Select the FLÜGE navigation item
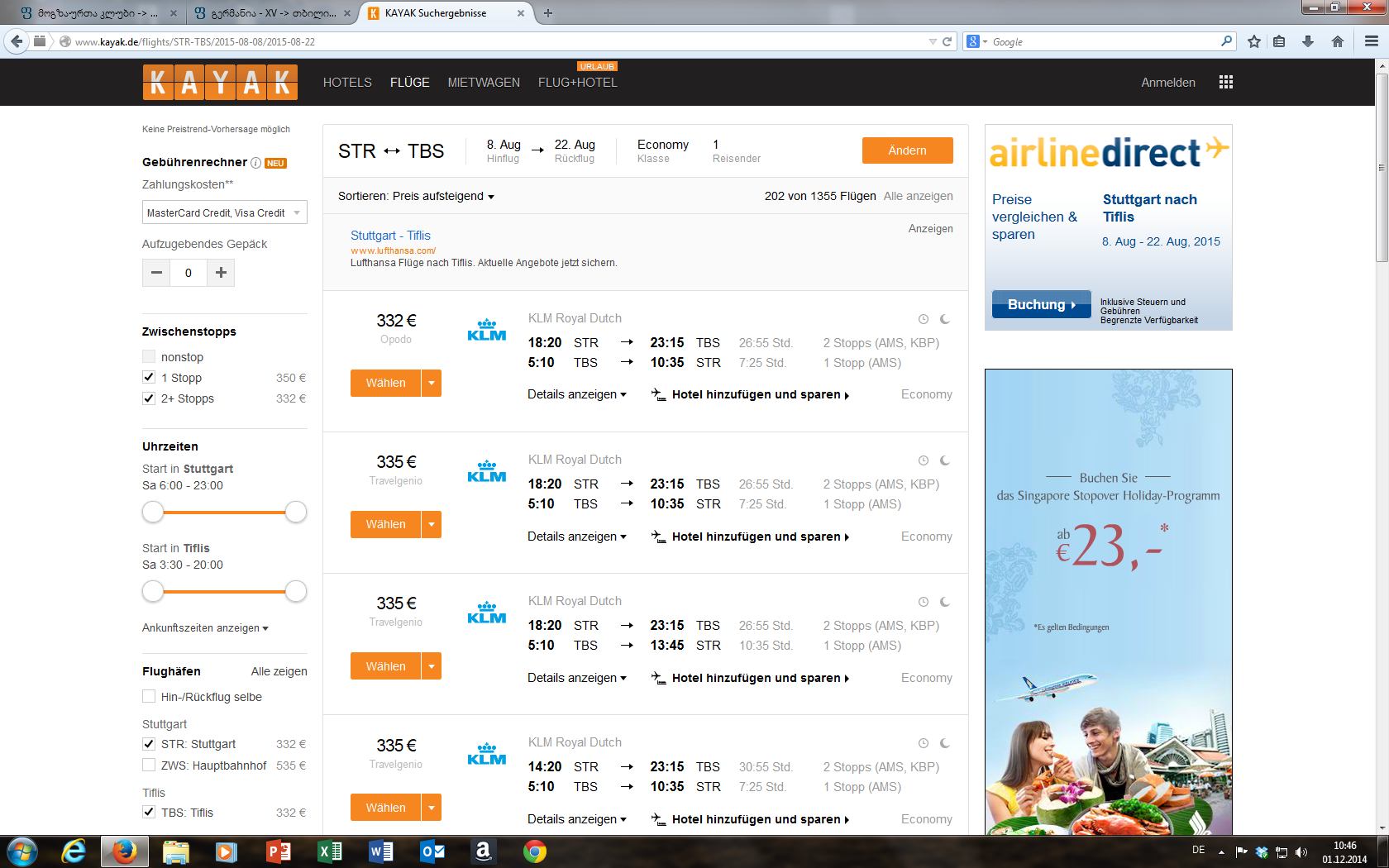This screenshot has height=868, width=1389. tap(410, 83)
